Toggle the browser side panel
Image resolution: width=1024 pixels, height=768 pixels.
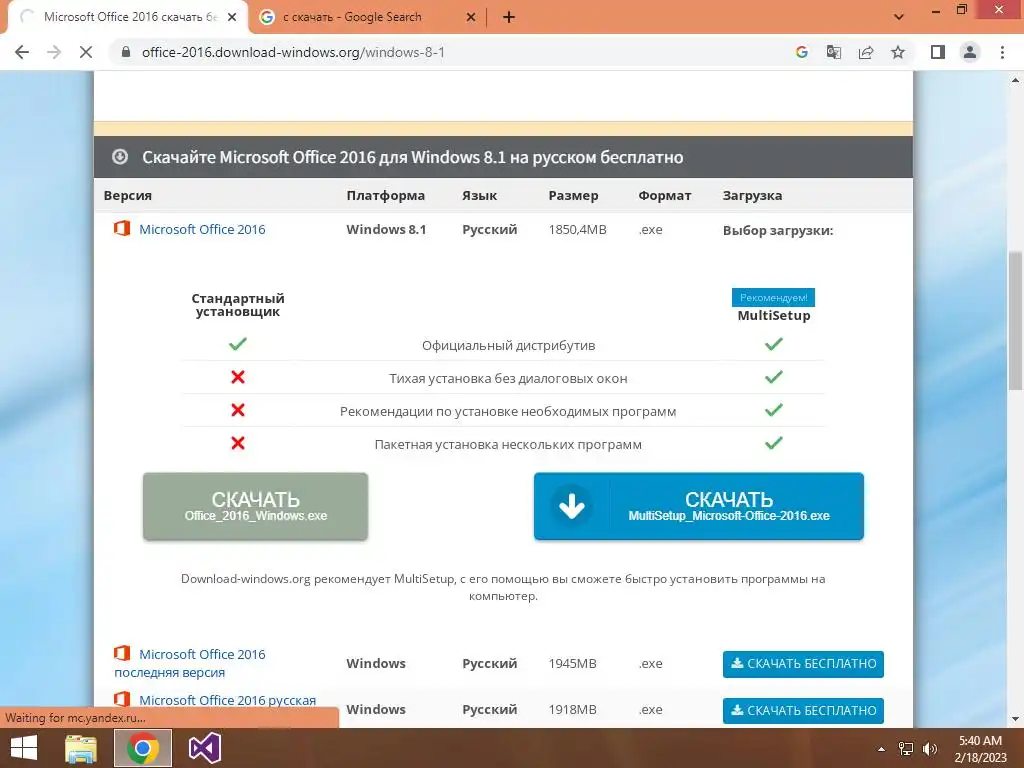coord(938,52)
